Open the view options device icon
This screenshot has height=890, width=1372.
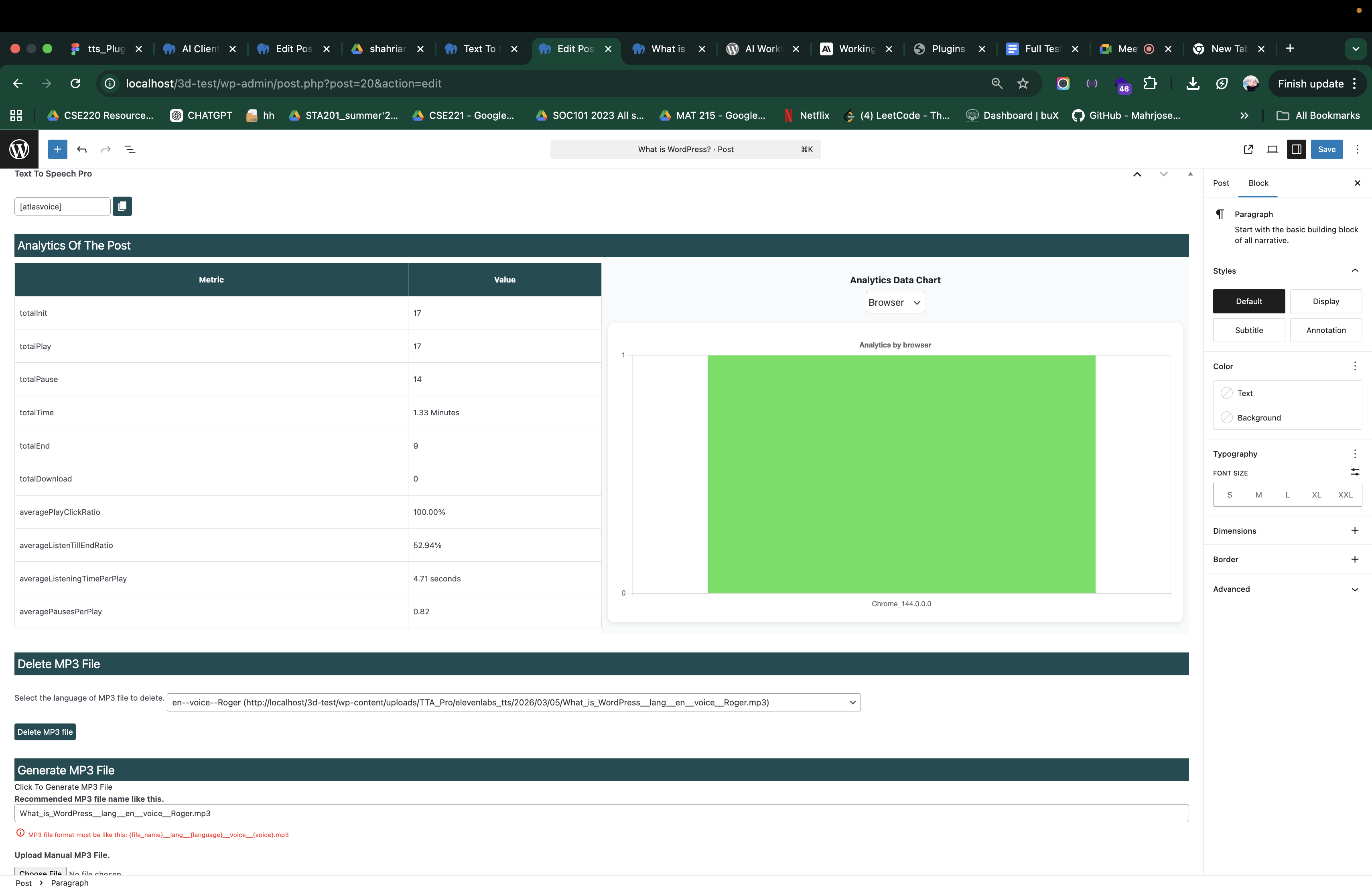click(x=1272, y=149)
